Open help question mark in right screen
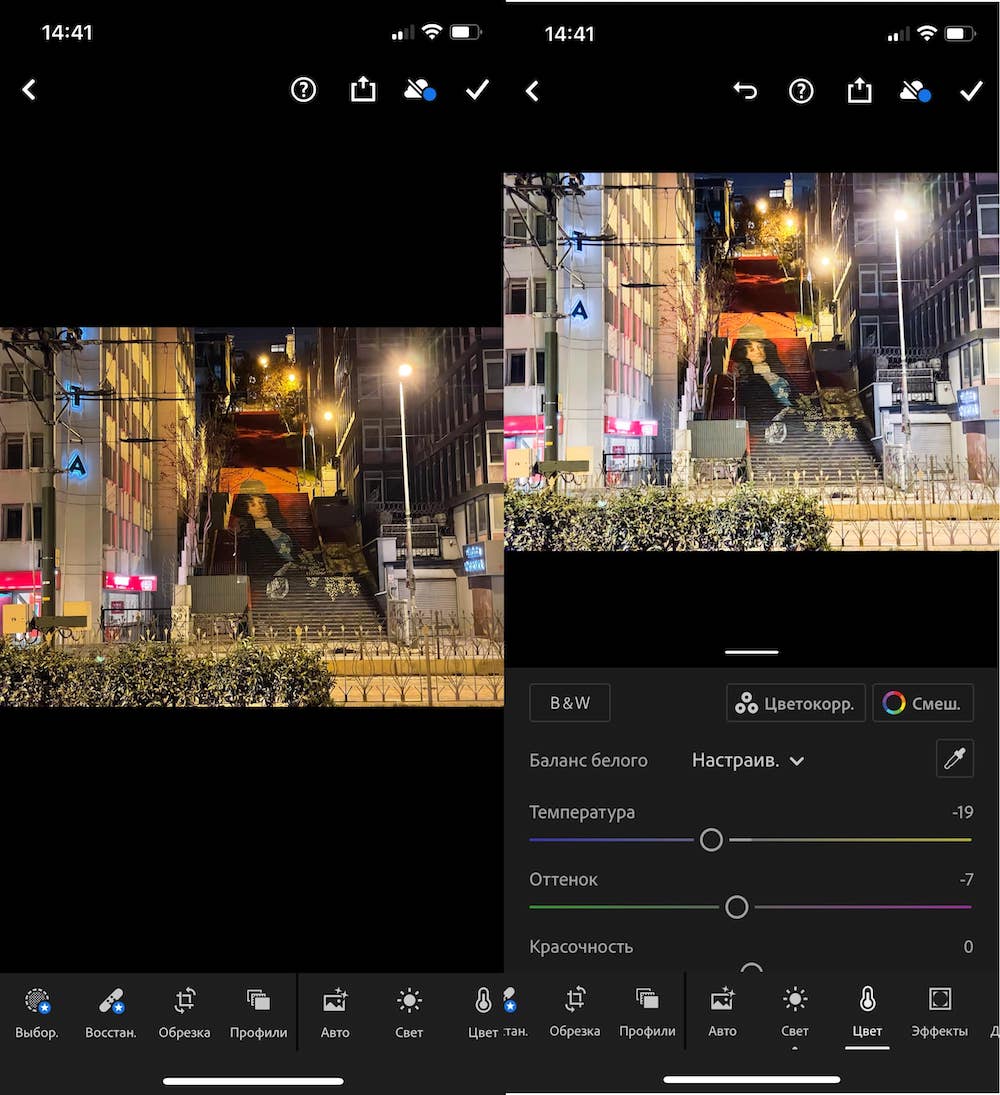This screenshot has height=1095, width=1000. coord(801,91)
